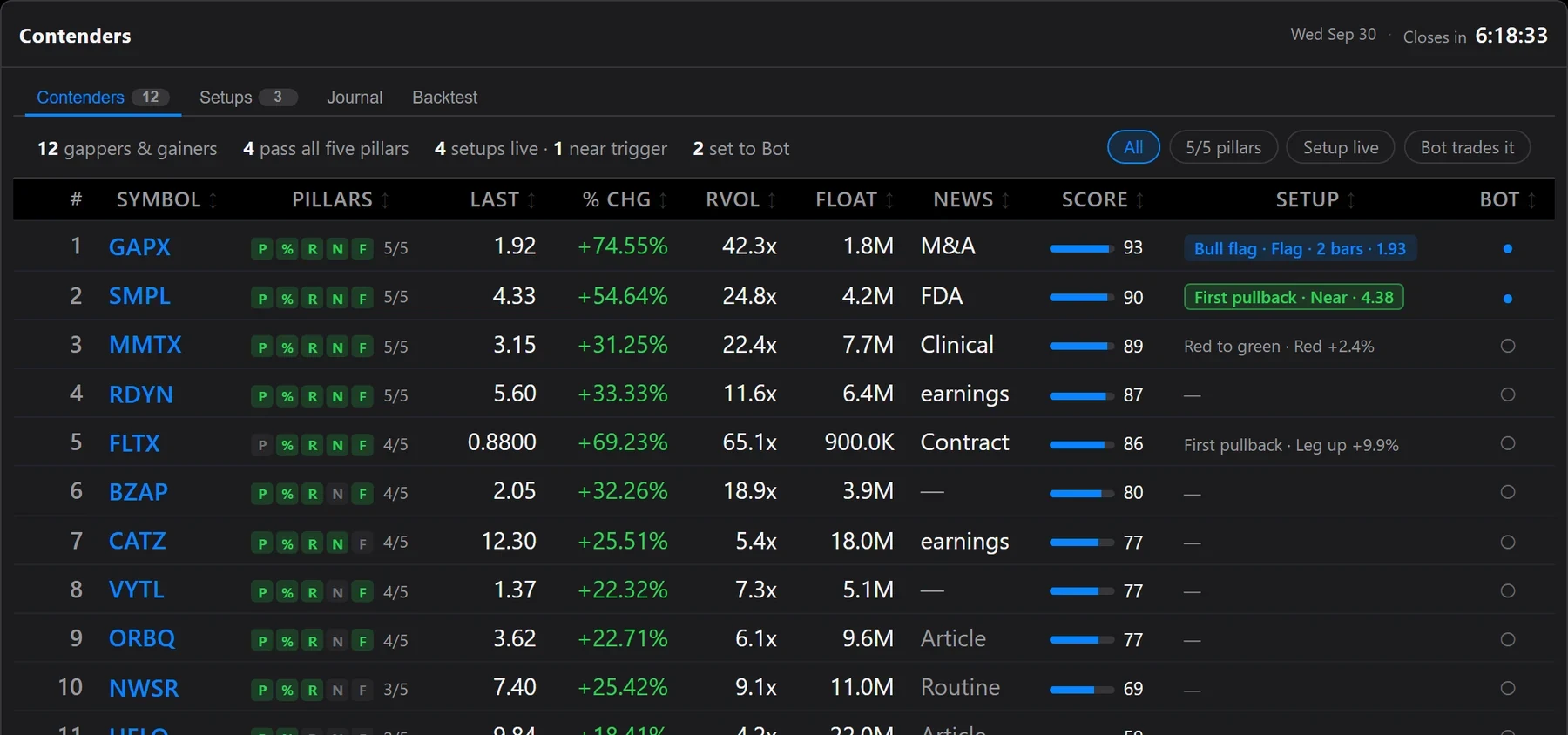The image size is (1568, 735).
Task: Open the Setups tab
Action: tap(248, 98)
